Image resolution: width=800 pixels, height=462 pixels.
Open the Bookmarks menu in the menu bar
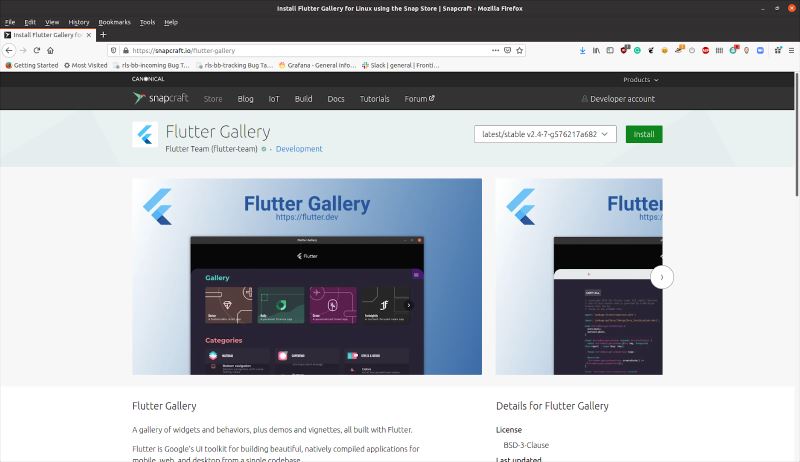click(x=114, y=22)
